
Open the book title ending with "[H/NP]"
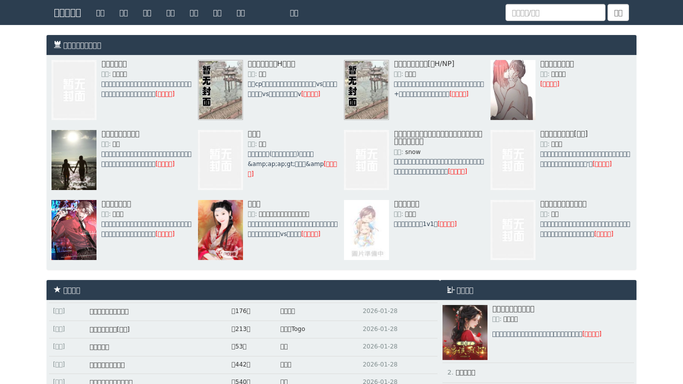coord(424,64)
